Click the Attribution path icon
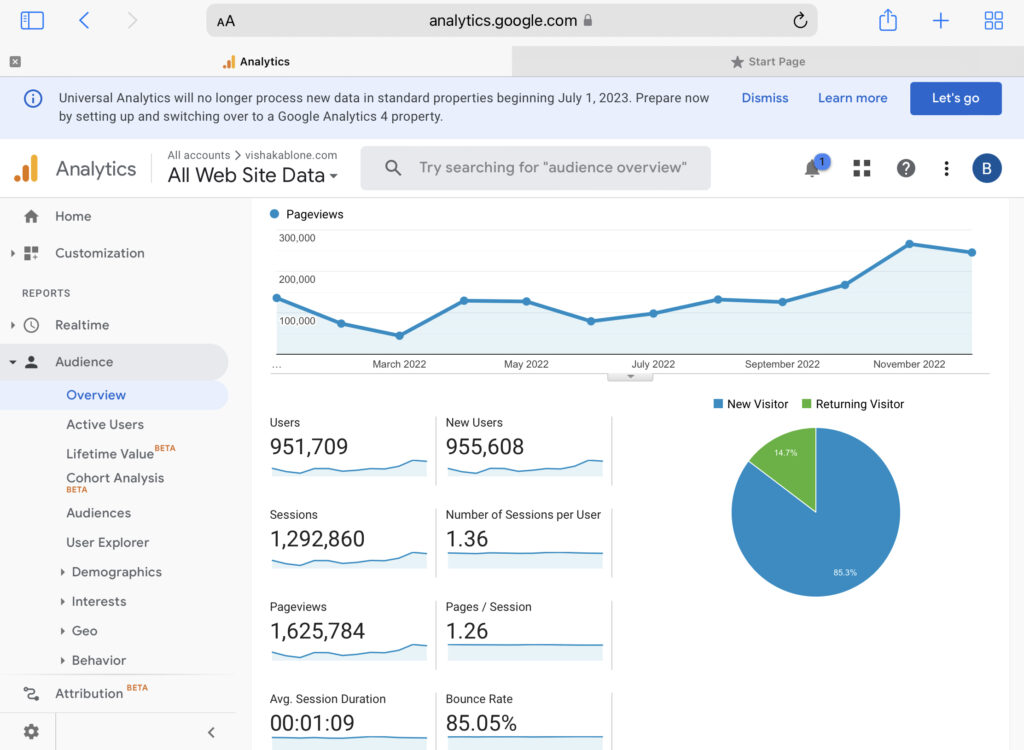This screenshot has height=750, width=1024. pyautogui.click(x=31, y=693)
